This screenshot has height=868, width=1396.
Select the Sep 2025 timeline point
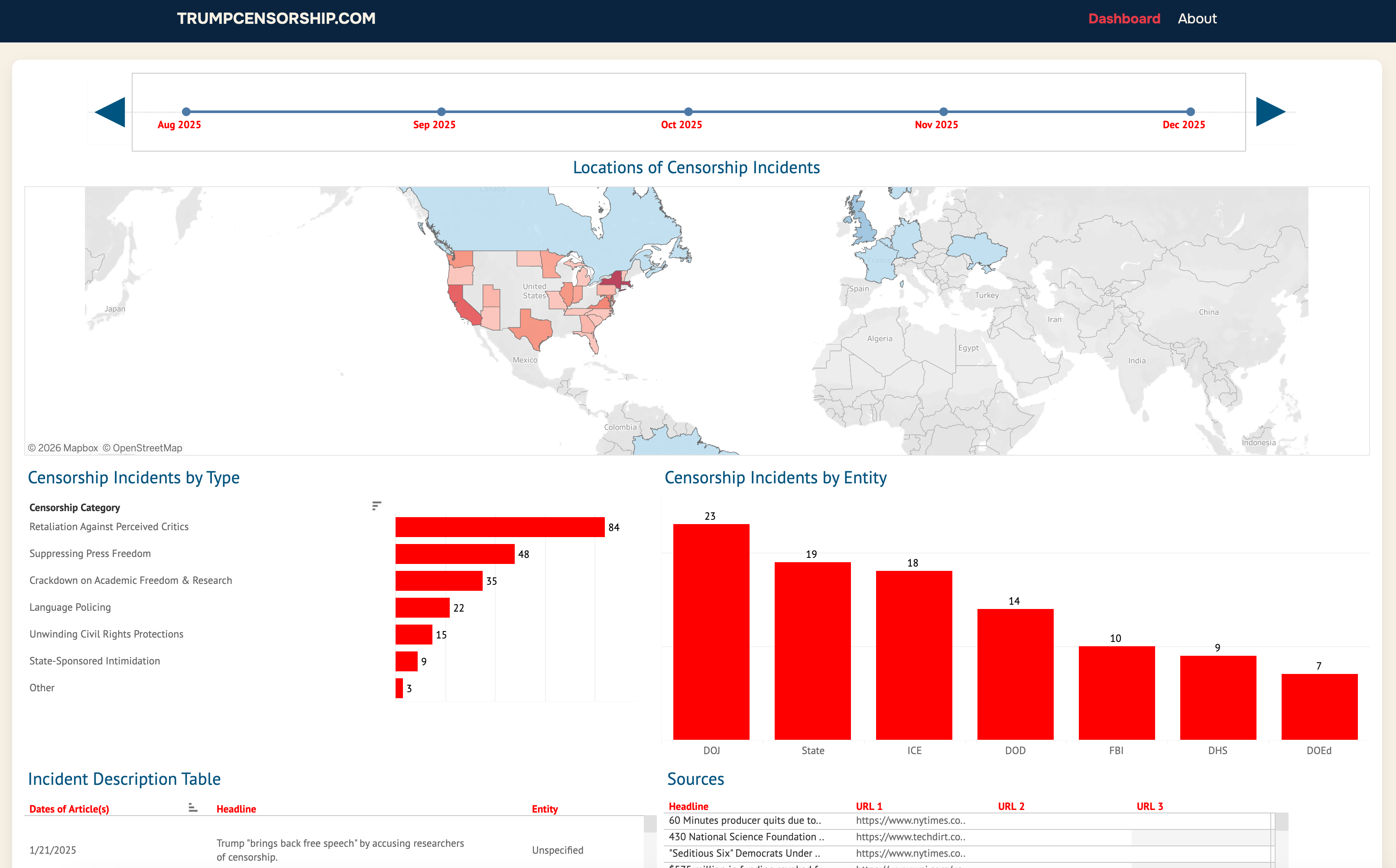click(x=441, y=111)
